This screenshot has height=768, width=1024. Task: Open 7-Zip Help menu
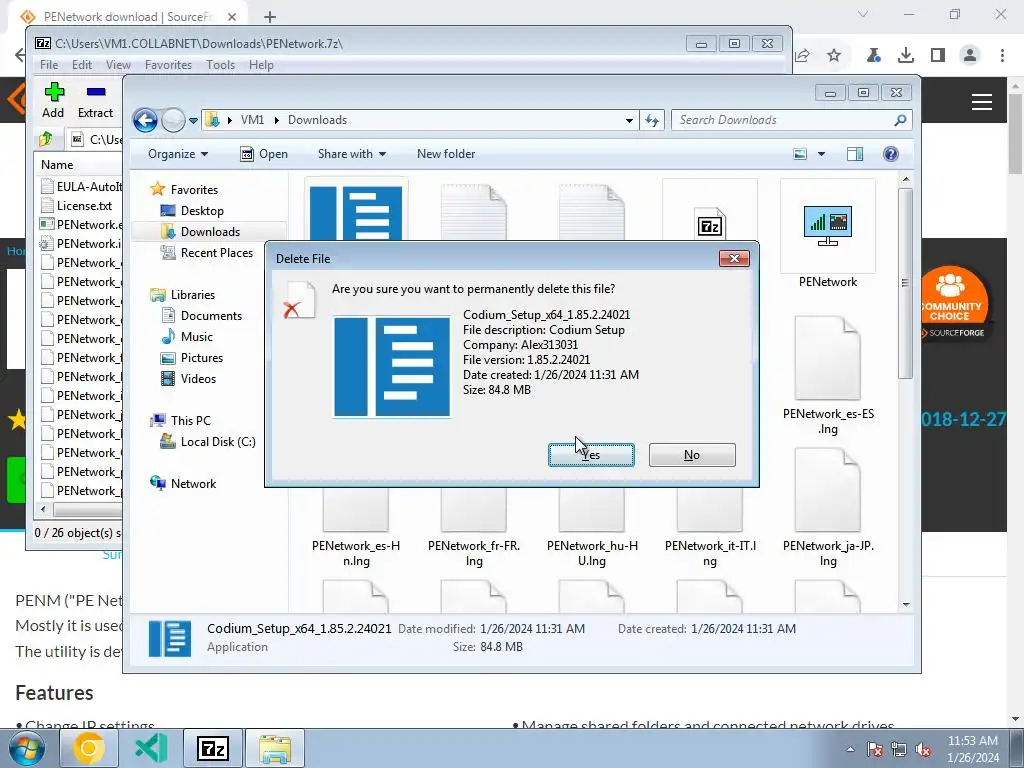pos(261,65)
